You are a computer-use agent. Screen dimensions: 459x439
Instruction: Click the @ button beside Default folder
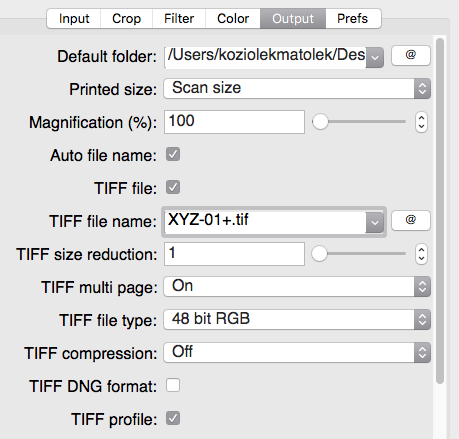click(411, 55)
